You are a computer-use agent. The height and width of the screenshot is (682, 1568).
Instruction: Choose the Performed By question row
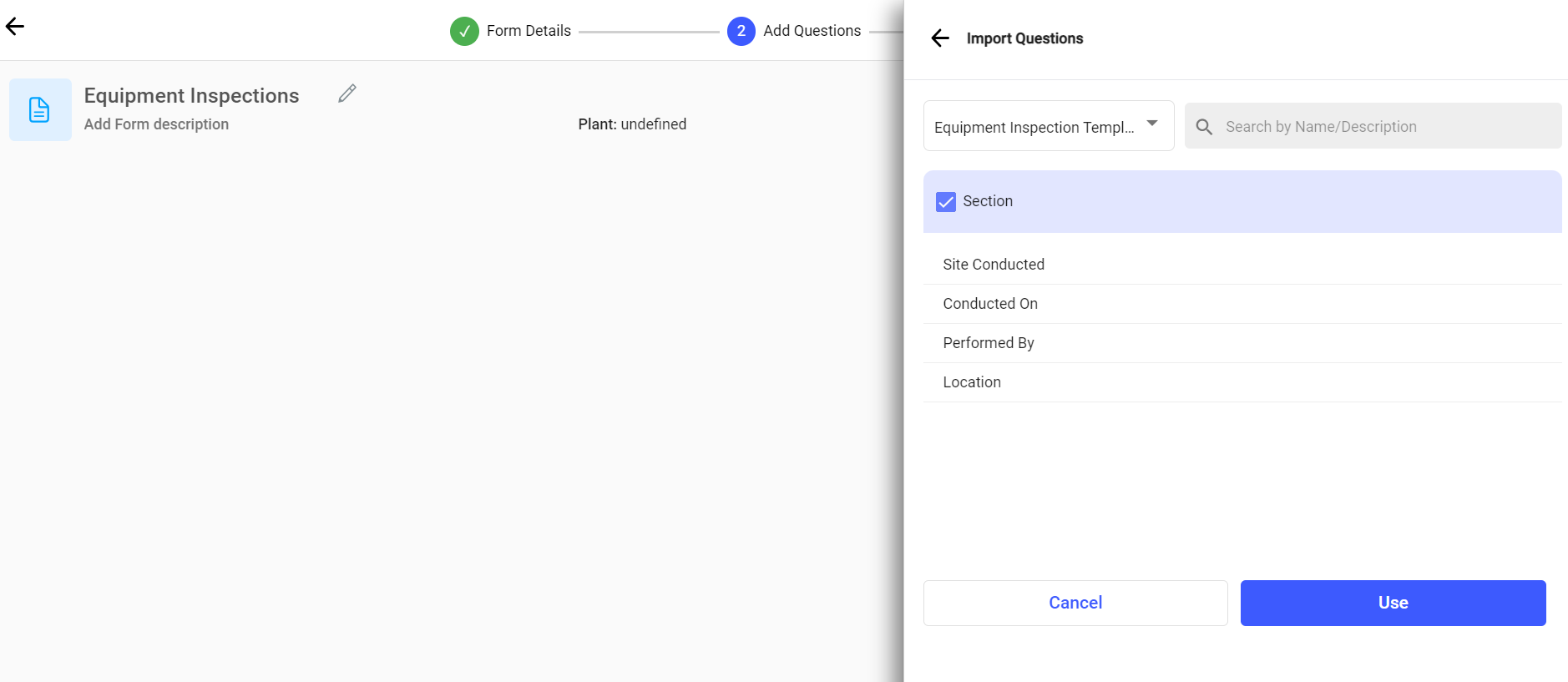coord(989,343)
